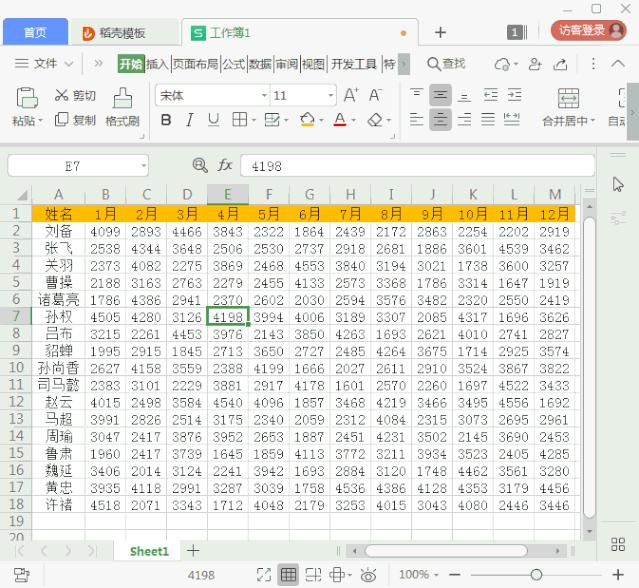The image size is (639, 588).
Task: Click Merge and Center (合并居中) icon
Action: 568,98
